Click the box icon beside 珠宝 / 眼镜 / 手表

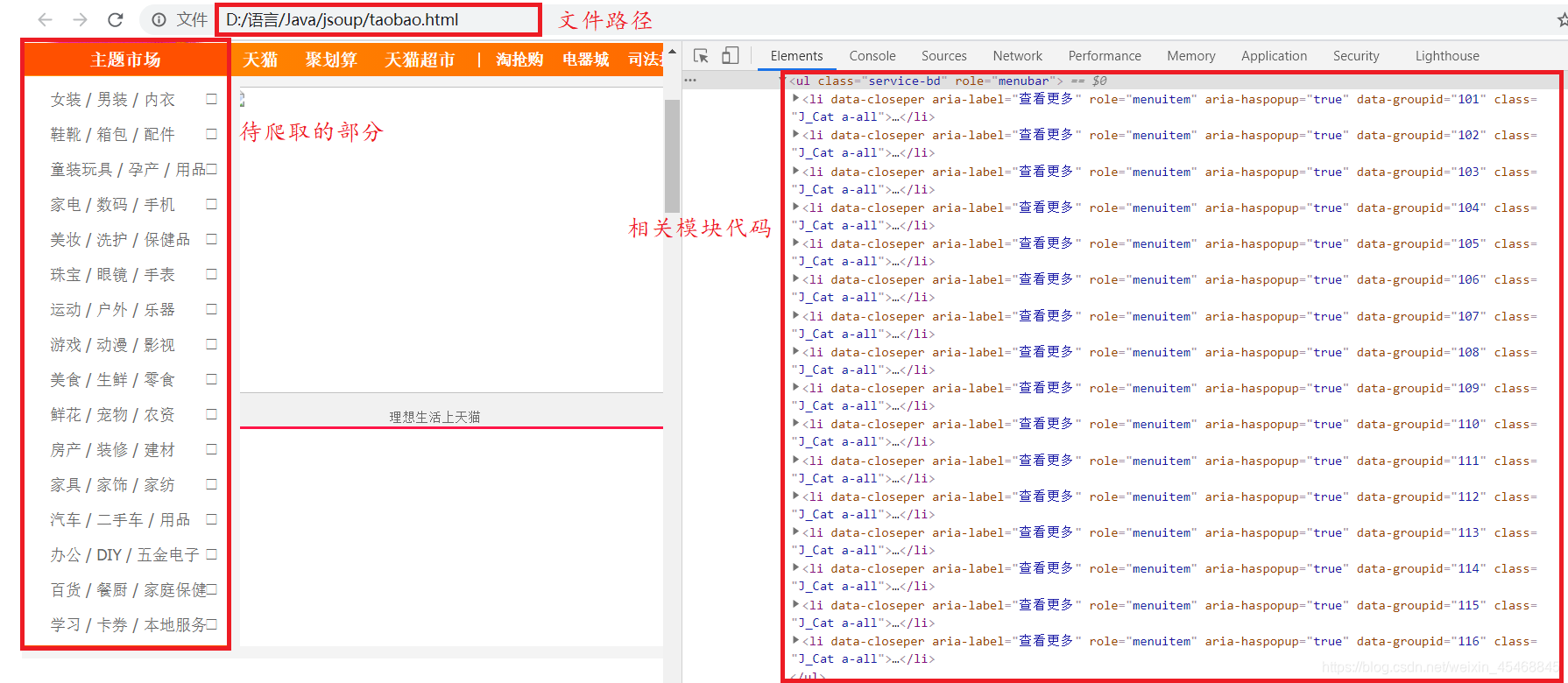211,274
